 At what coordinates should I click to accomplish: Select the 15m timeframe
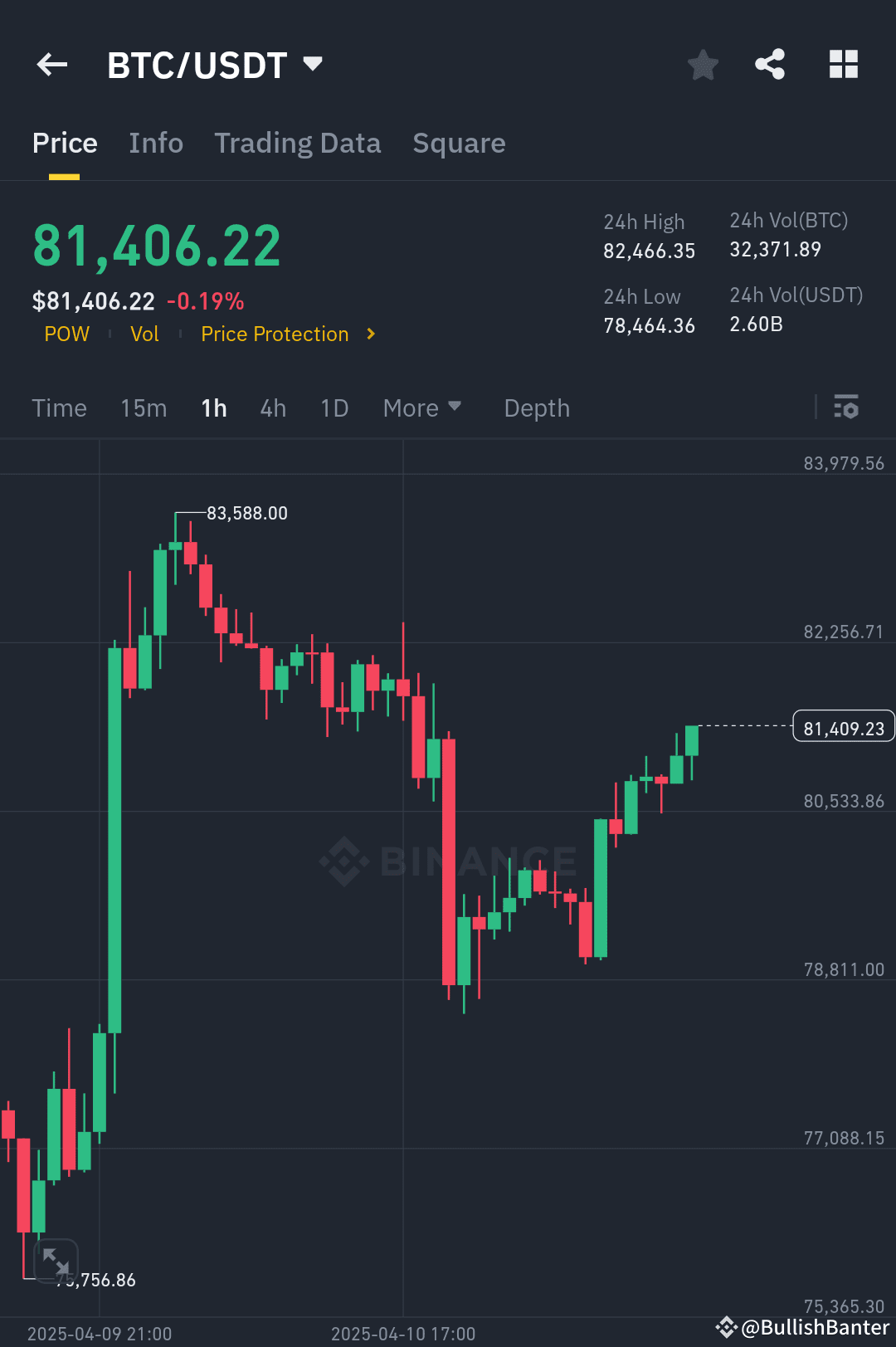pos(143,408)
